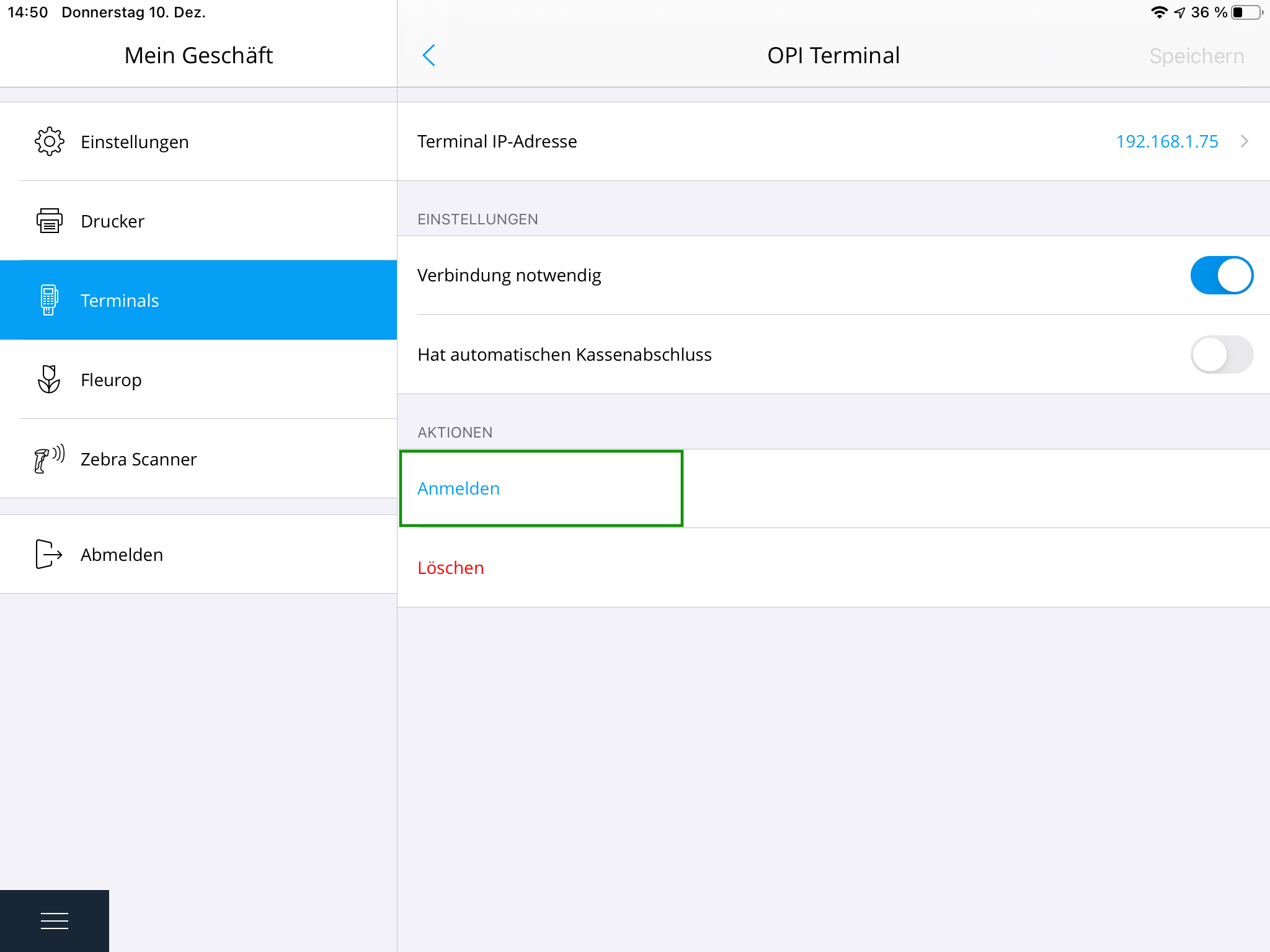Click the printer icon for Drucker

tap(50, 221)
